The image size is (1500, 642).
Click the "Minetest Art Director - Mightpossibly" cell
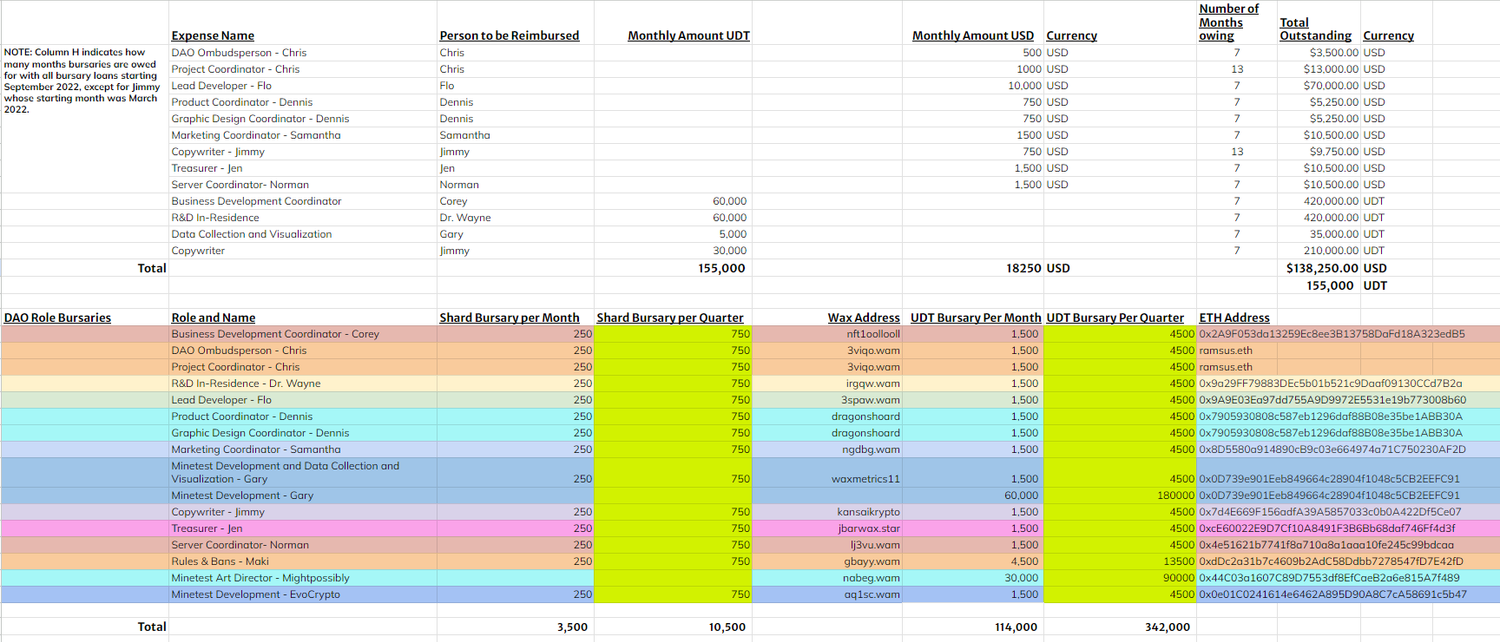tap(260, 578)
